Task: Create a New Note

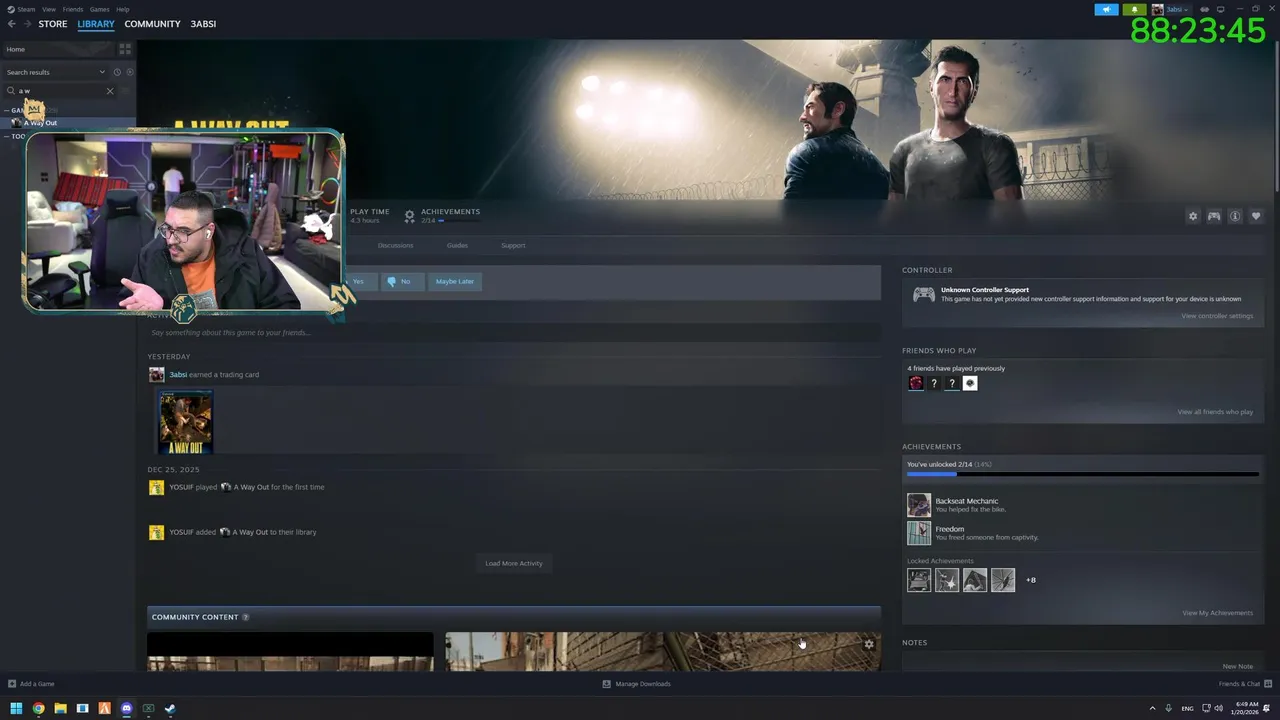Action: pyautogui.click(x=1237, y=666)
